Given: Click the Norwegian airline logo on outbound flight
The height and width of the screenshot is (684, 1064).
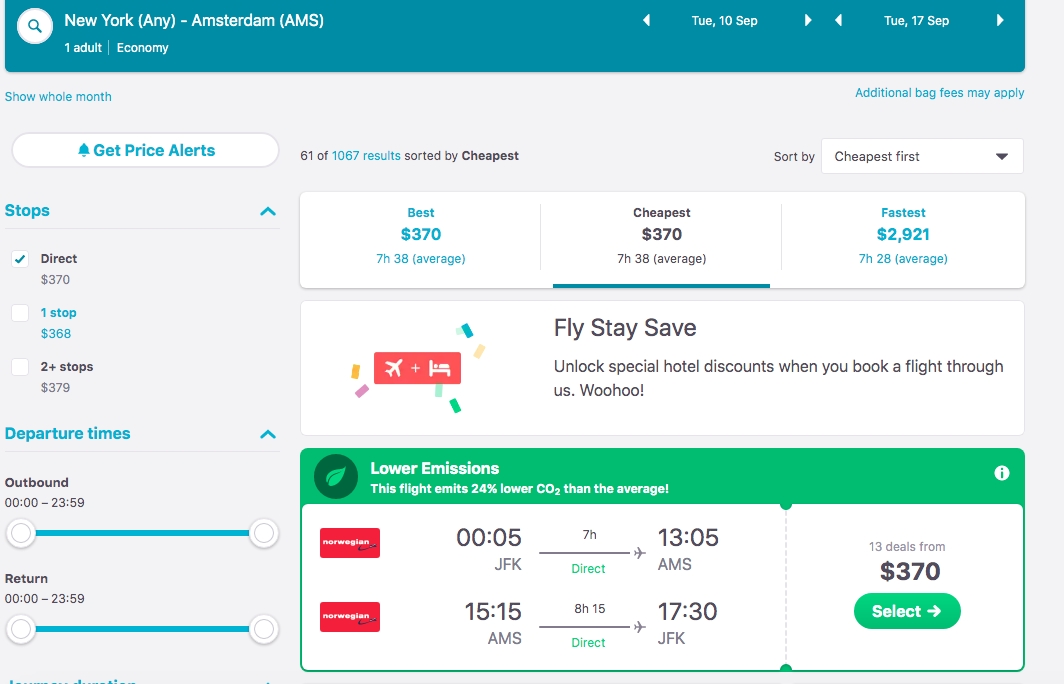Looking at the screenshot, I should pos(350,543).
